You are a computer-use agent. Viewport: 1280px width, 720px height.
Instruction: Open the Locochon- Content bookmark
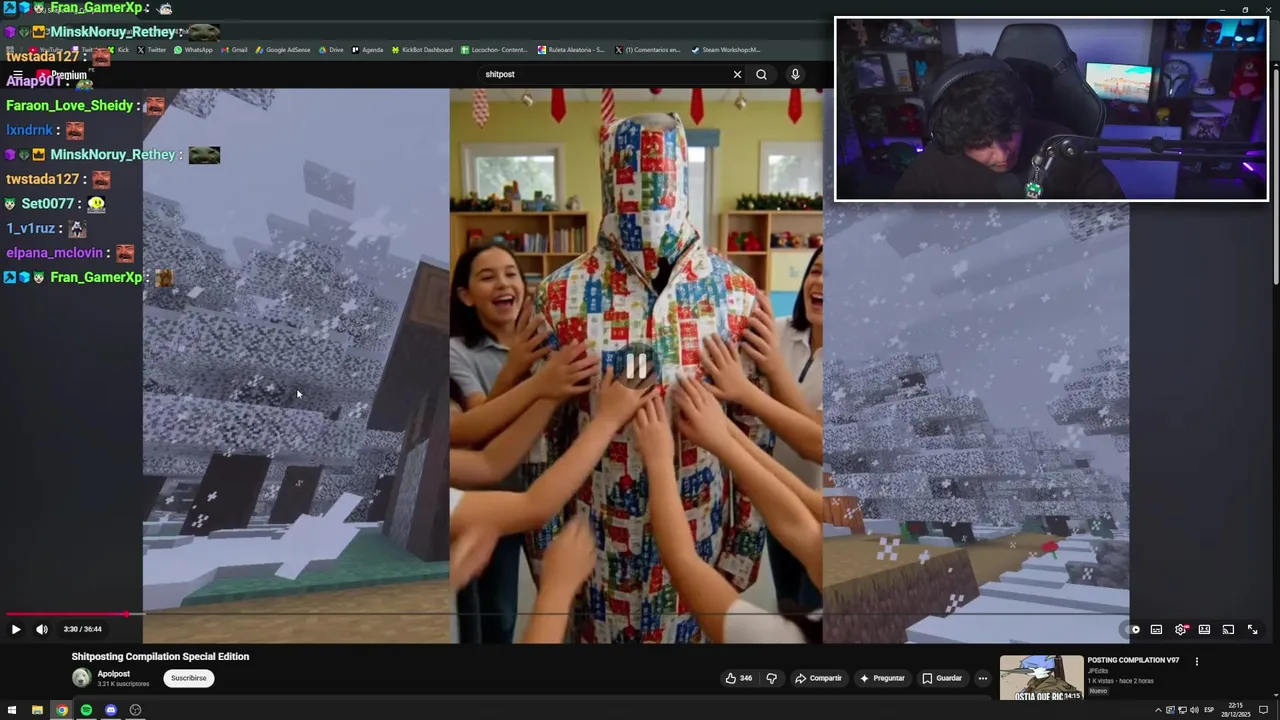coord(494,50)
